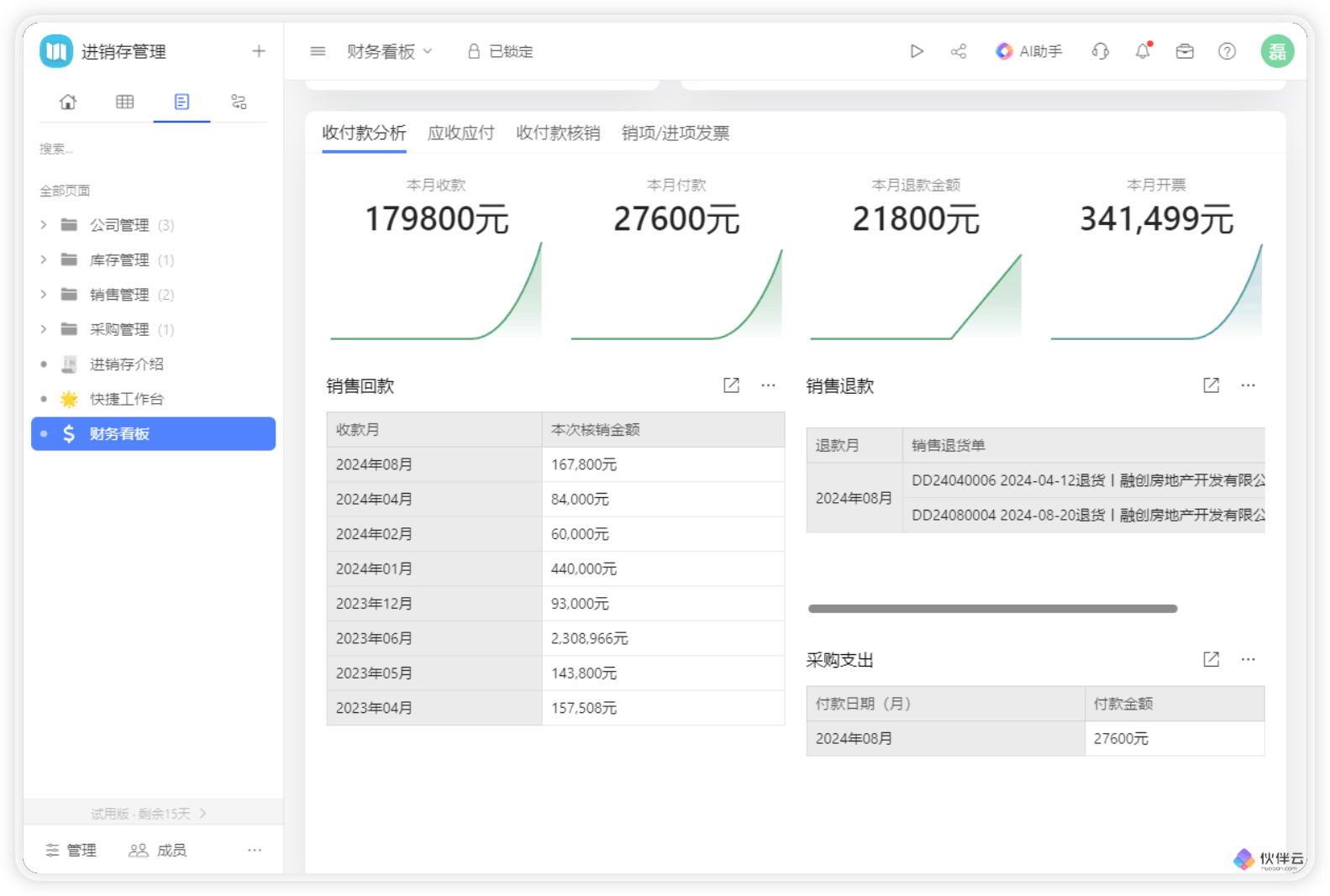Open the AI助手 assistant
The image size is (1330, 896).
point(1029,51)
